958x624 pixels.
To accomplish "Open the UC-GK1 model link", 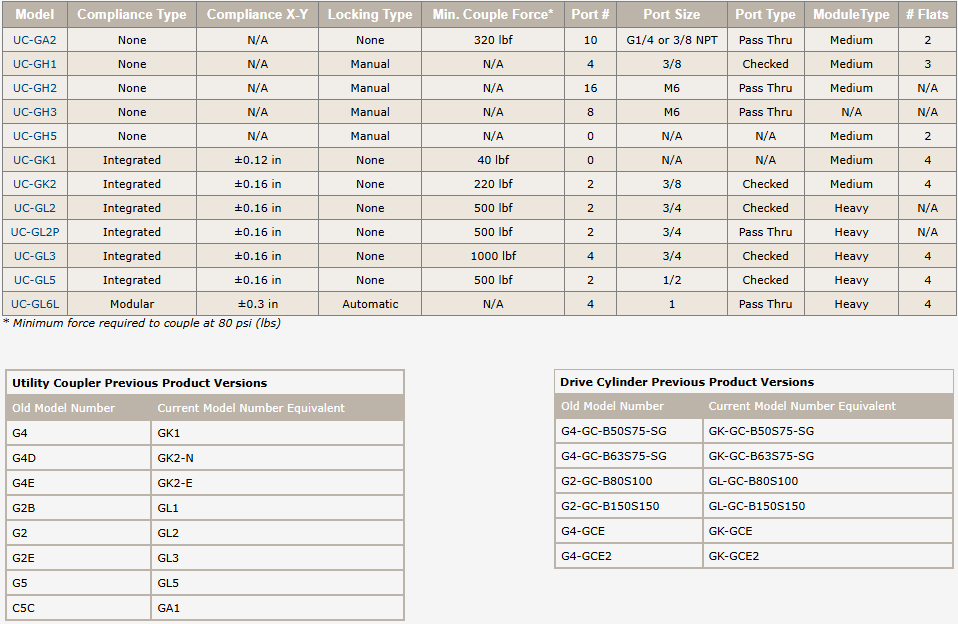I will pyautogui.click(x=35, y=160).
